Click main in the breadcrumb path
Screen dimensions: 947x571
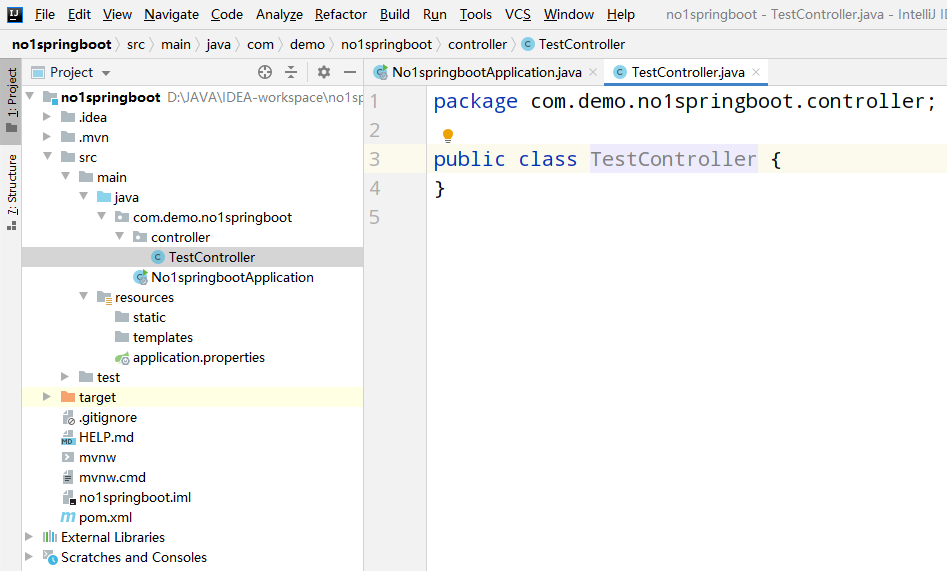[x=176, y=44]
